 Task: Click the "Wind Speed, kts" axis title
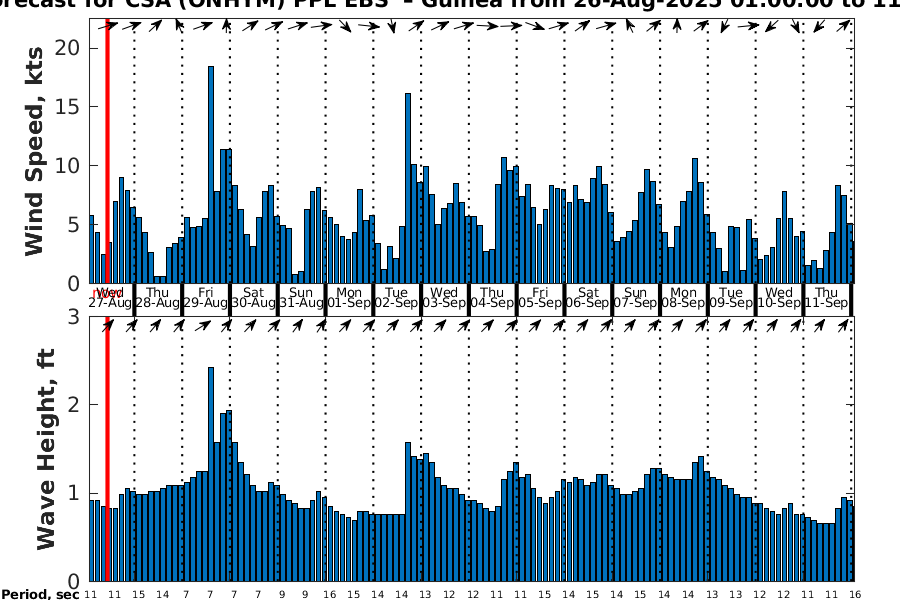[x=34, y=152]
